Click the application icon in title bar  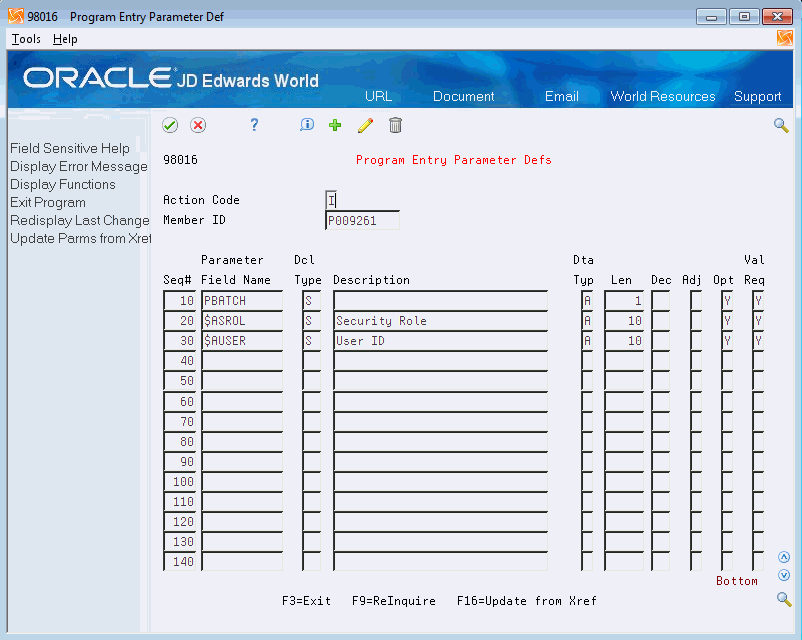tap(16, 16)
